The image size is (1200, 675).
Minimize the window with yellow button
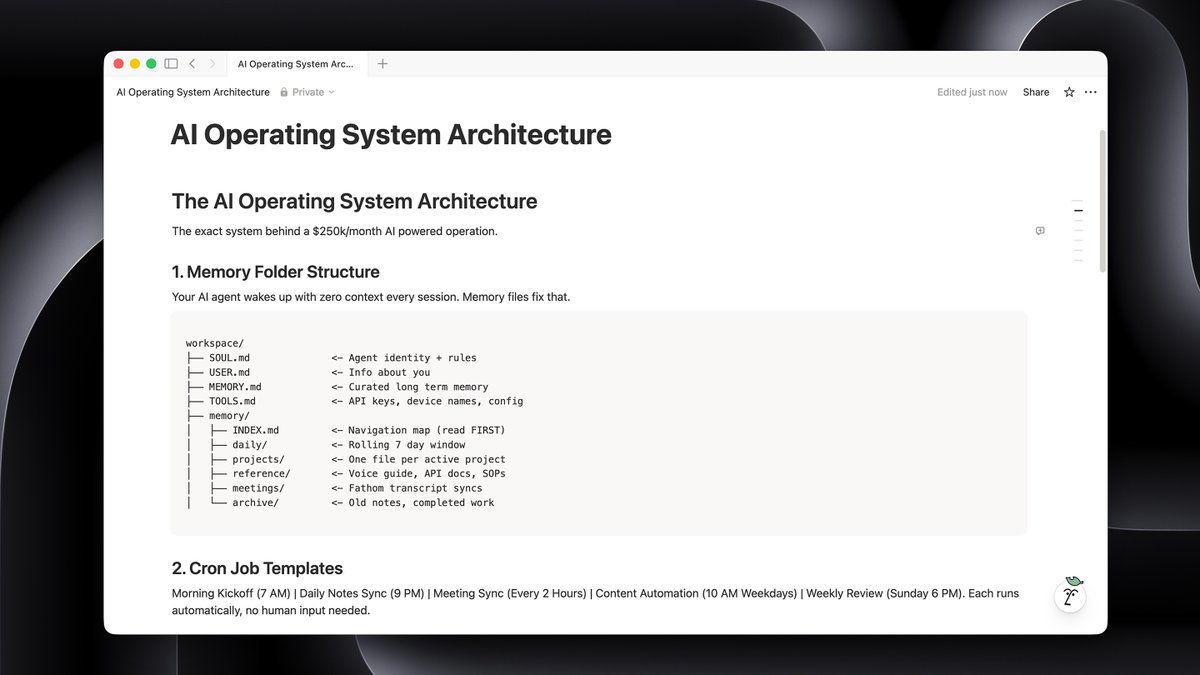point(135,64)
